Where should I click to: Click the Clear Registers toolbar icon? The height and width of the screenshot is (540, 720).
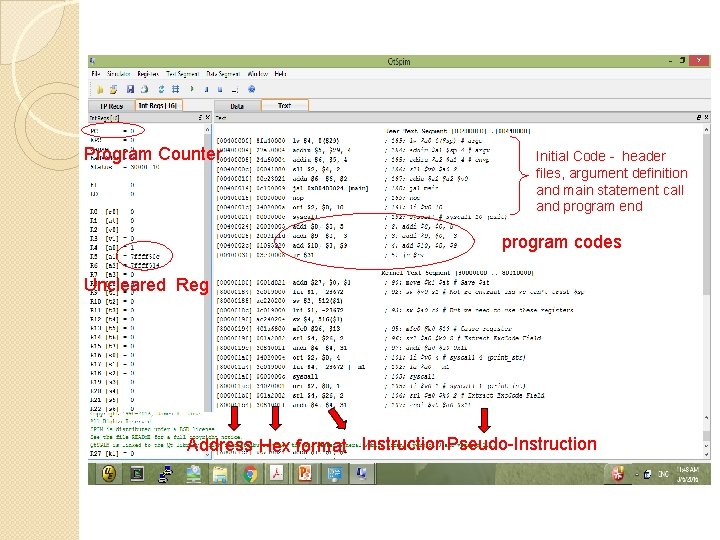[x=161, y=89]
